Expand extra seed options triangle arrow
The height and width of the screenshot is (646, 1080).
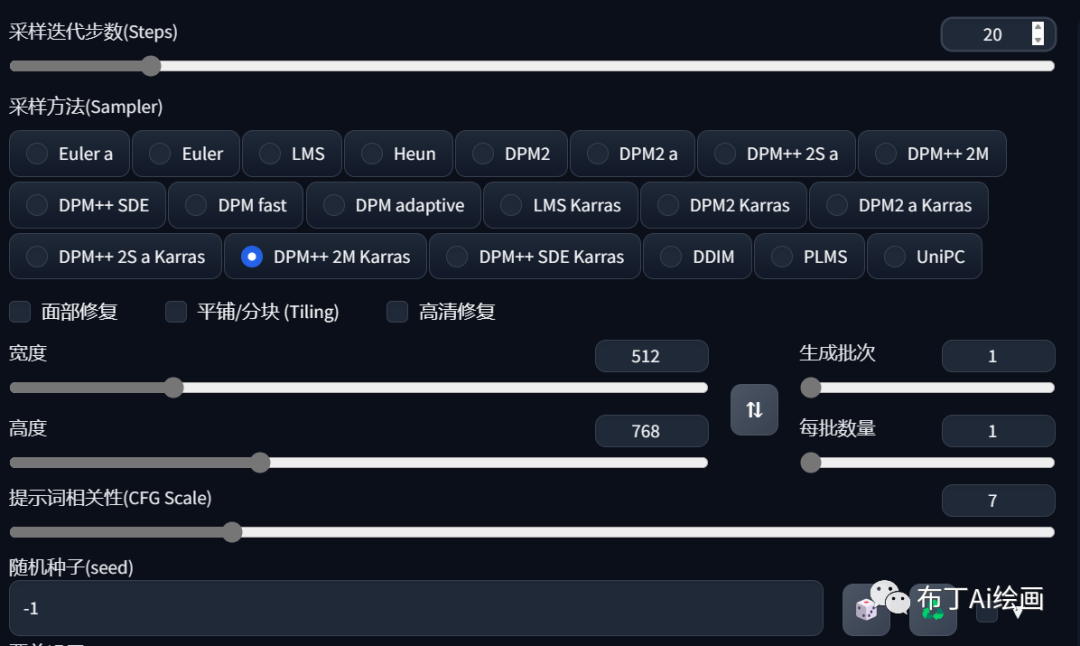1018,611
